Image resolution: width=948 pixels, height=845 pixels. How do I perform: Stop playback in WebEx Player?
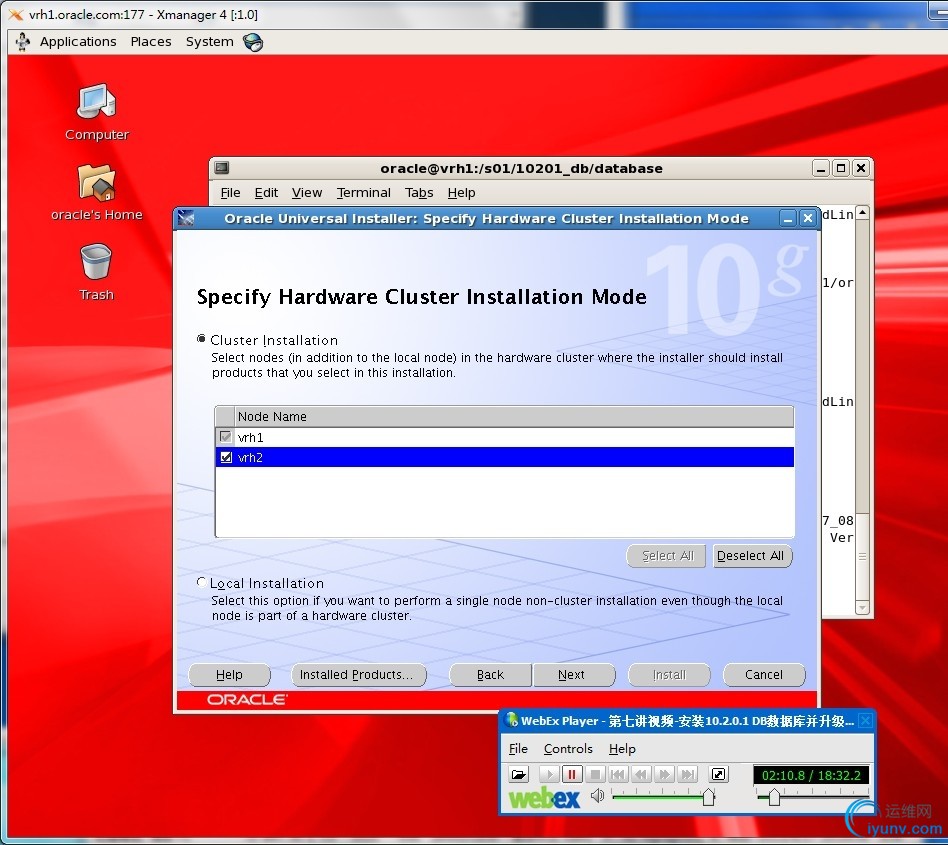[x=595, y=774]
